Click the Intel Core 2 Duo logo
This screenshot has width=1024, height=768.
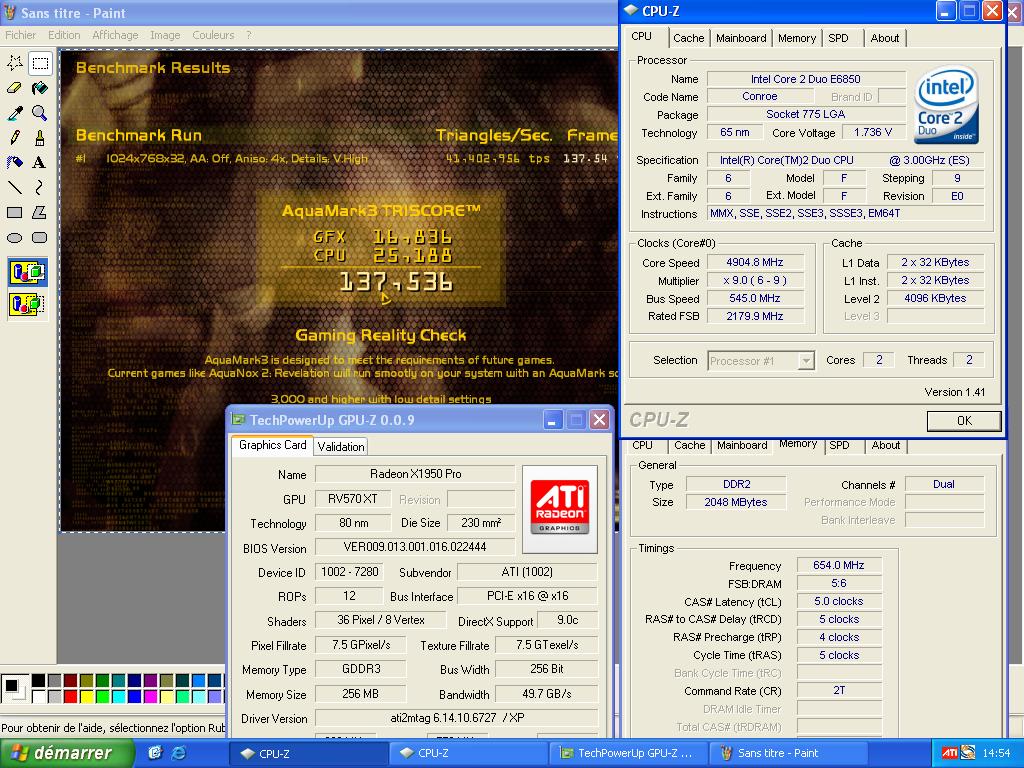(x=946, y=105)
